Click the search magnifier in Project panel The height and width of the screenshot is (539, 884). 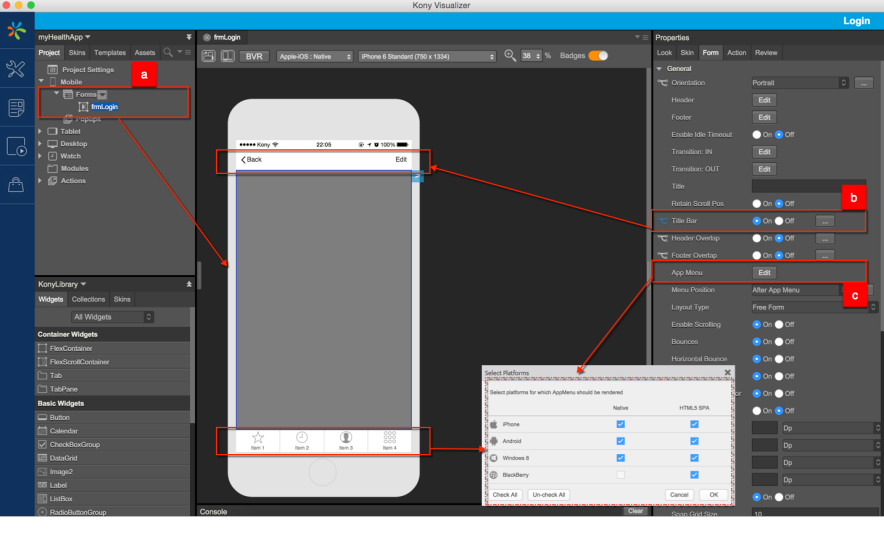[x=167, y=52]
